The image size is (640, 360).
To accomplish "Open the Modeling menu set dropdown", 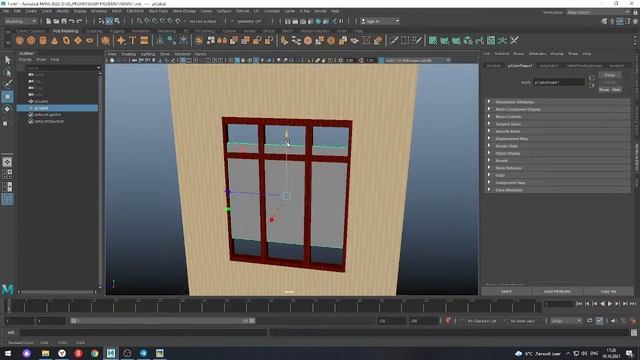I will (20, 21).
